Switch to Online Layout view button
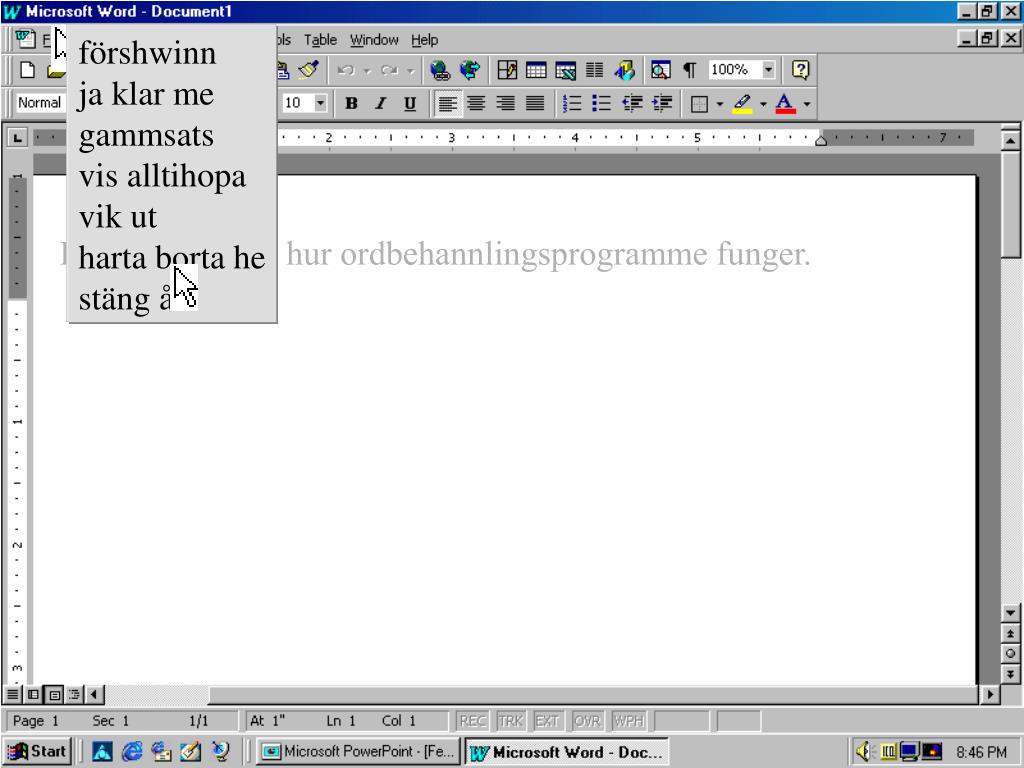 tap(33, 694)
